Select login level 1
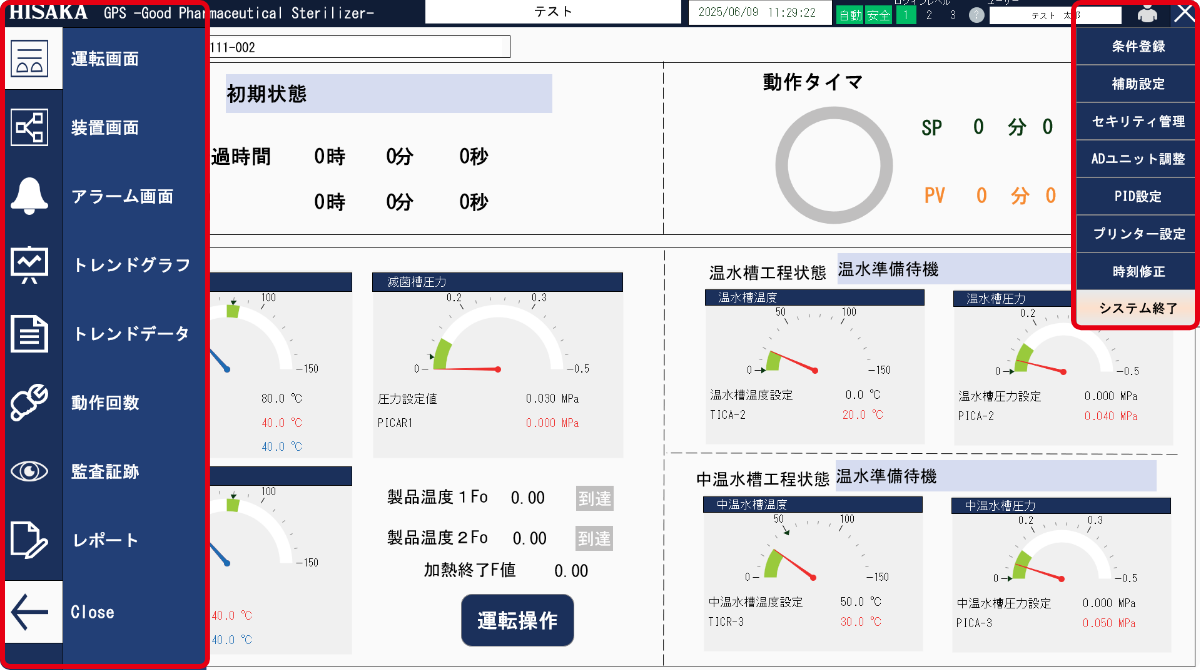The width and height of the screenshot is (1200, 670). [905, 16]
